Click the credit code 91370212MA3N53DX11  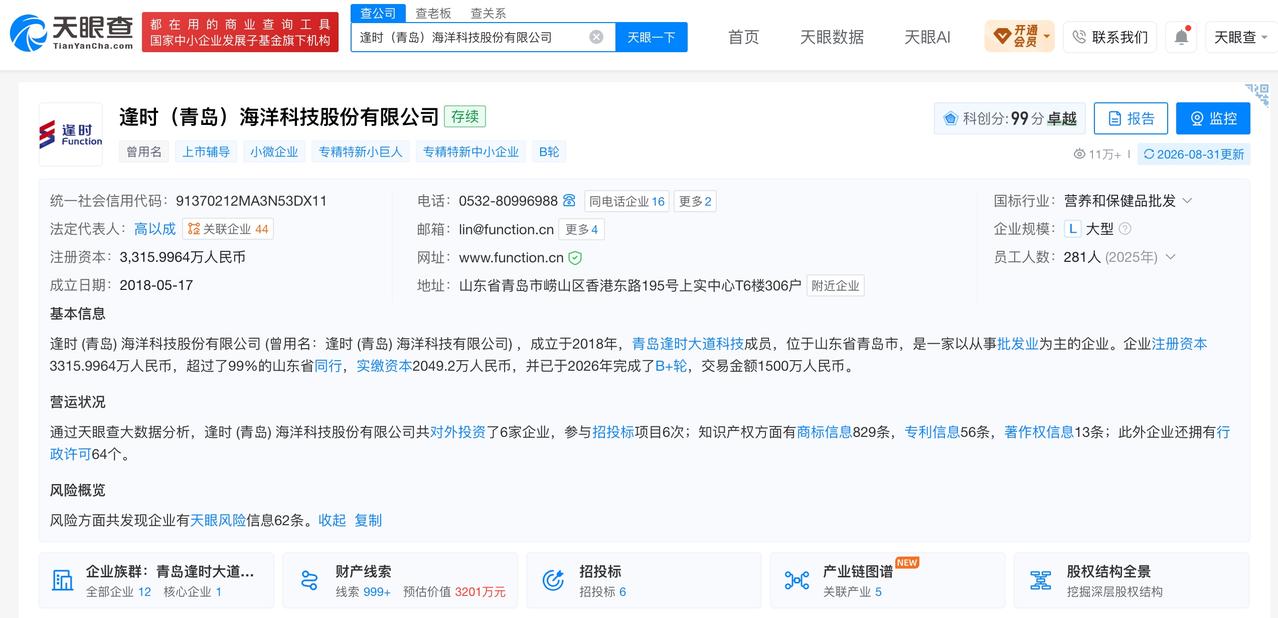pyautogui.click(x=251, y=201)
